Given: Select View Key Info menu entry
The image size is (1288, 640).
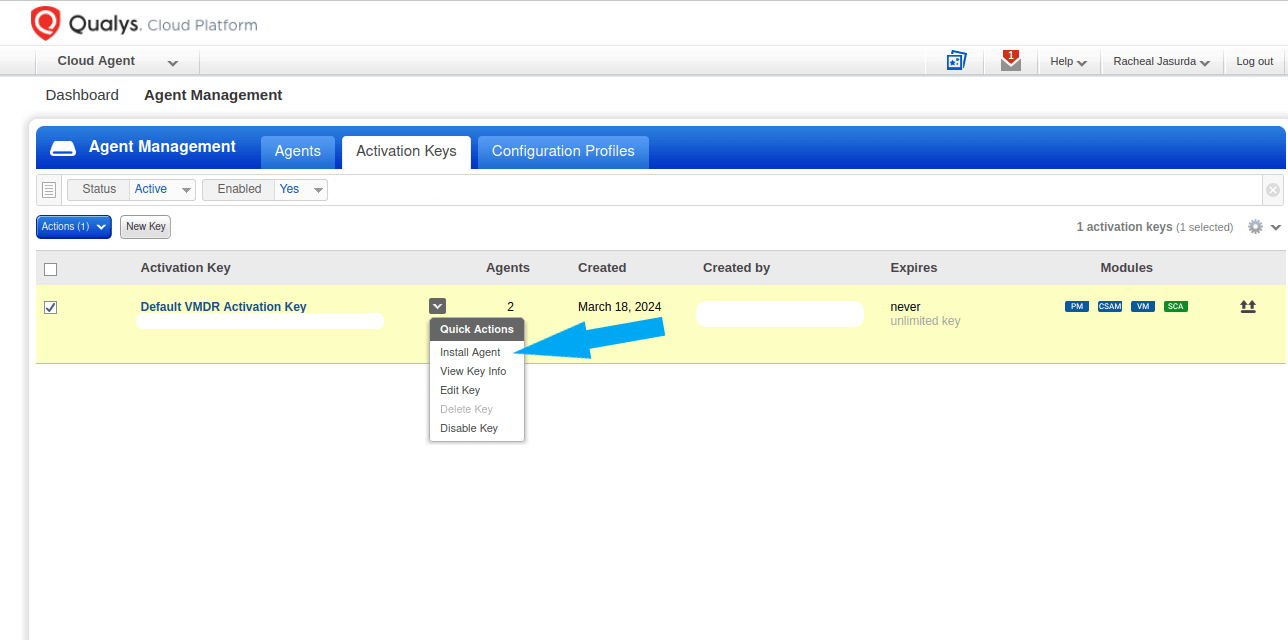Looking at the screenshot, I should (473, 371).
